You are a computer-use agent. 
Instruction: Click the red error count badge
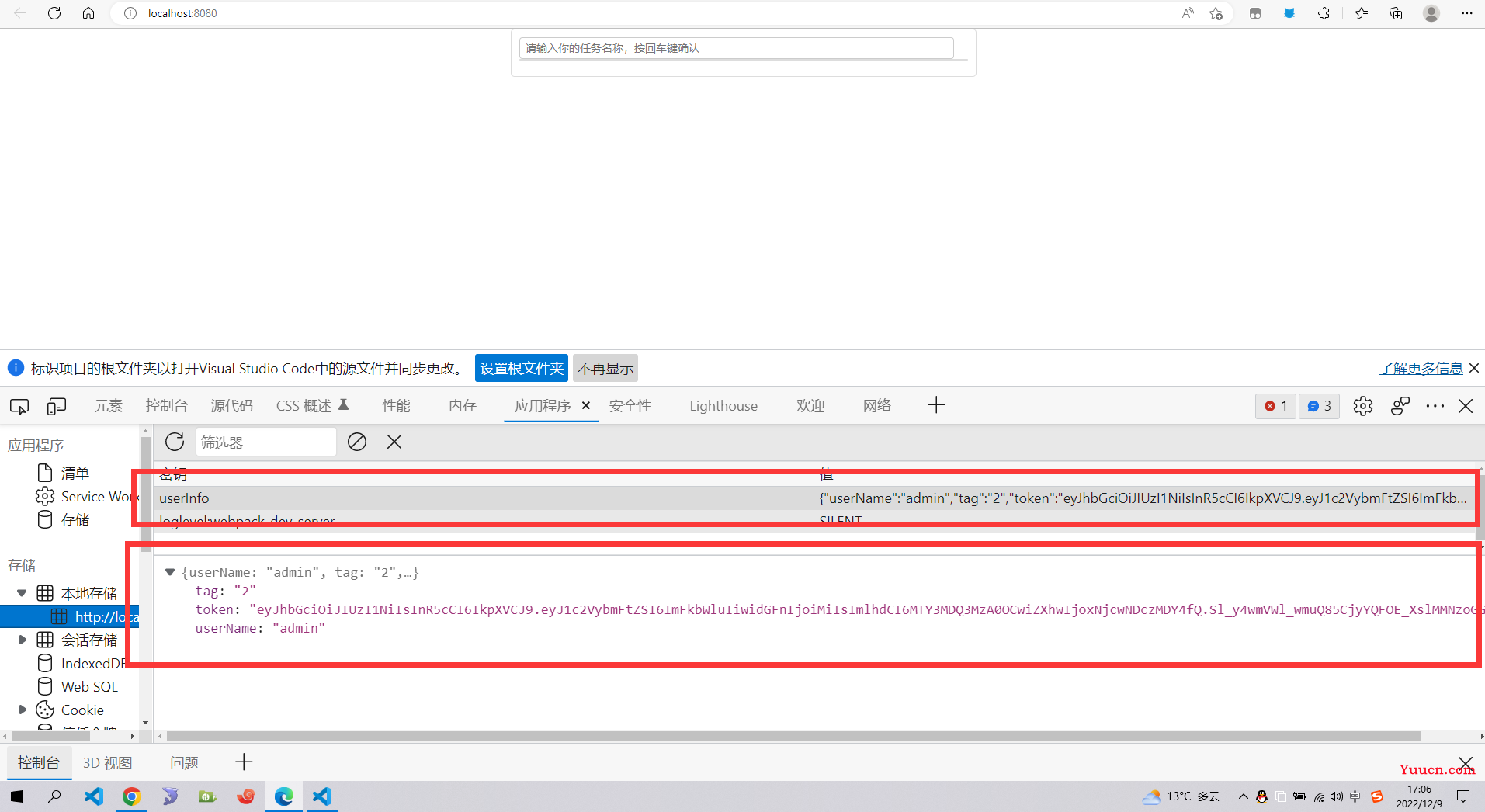pyautogui.click(x=1275, y=406)
